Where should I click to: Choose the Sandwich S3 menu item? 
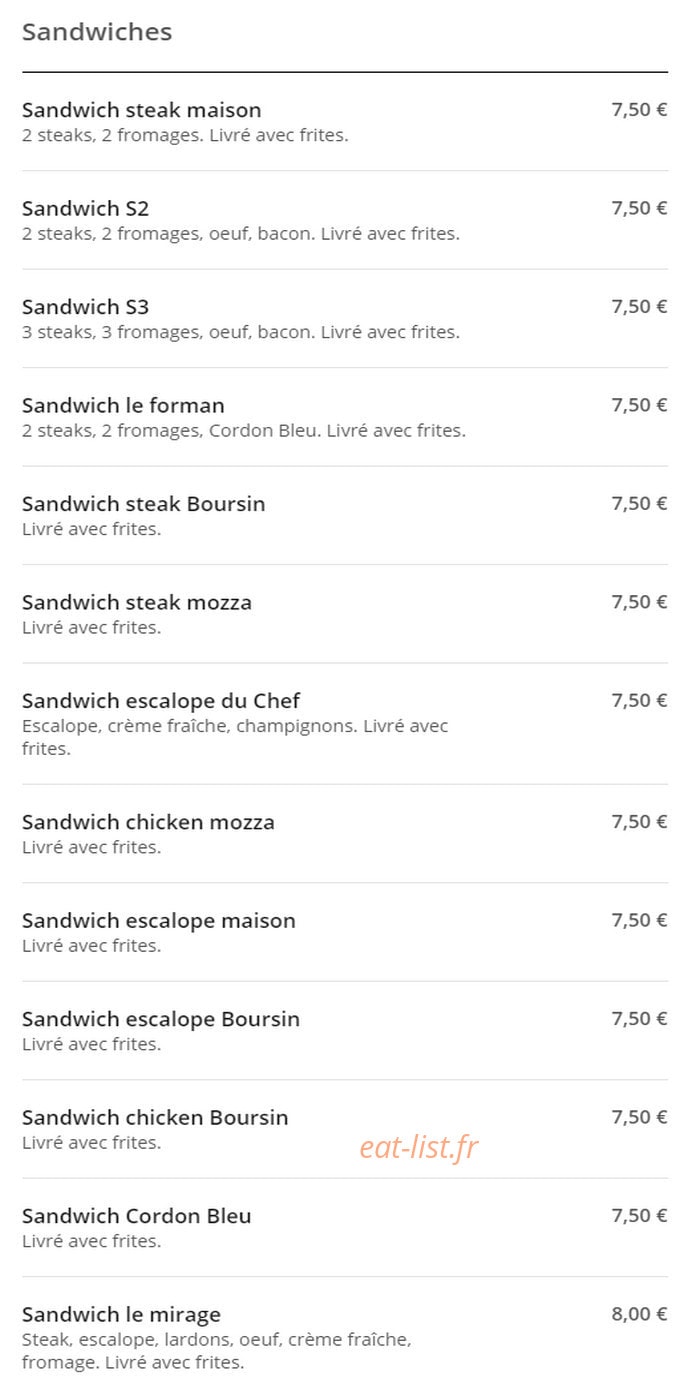coord(344,318)
